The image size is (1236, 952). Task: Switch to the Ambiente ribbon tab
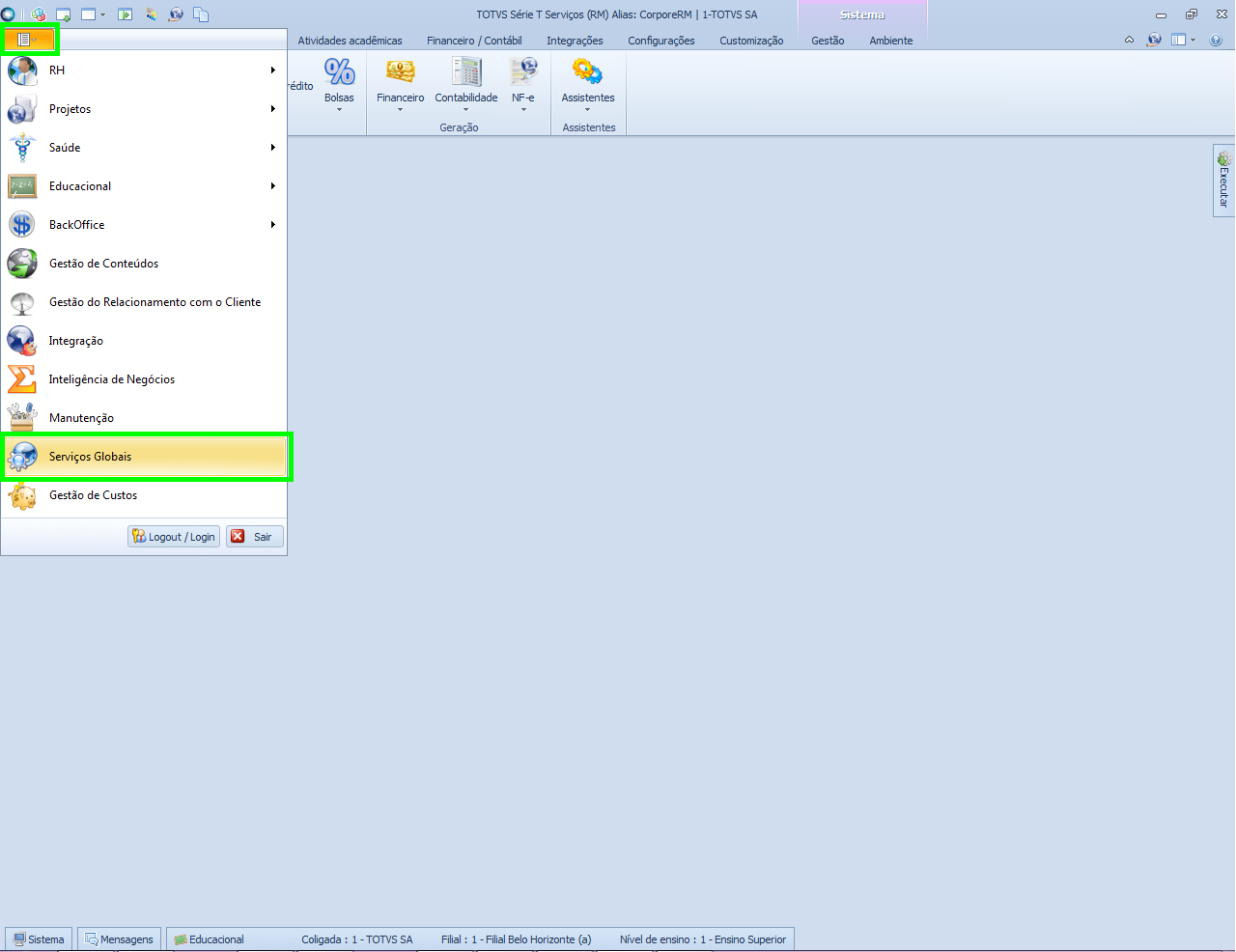(890, 41)
